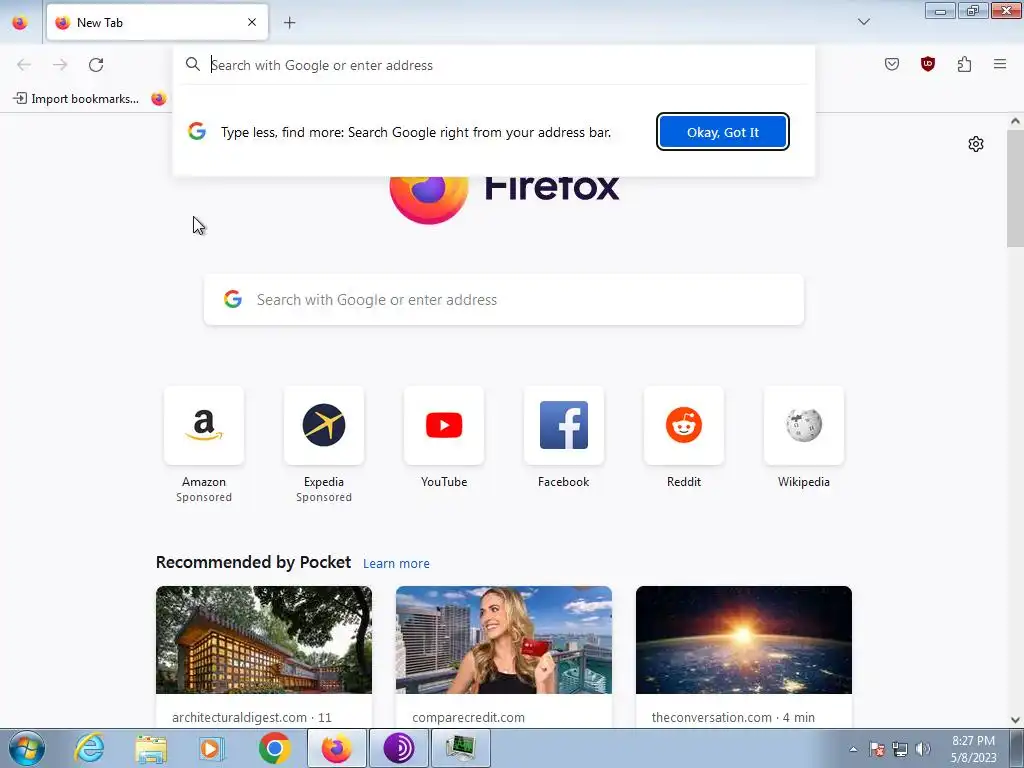Screen dimensions: 1024x768
Task: Open the network tray icon
Action: [x=901, y=749]
